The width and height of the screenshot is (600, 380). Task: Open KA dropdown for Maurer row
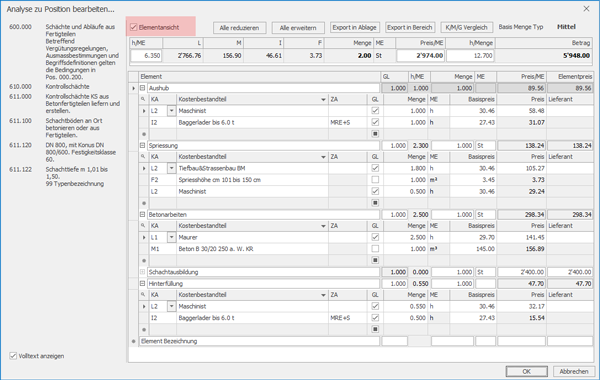click(x=171, y=237)
